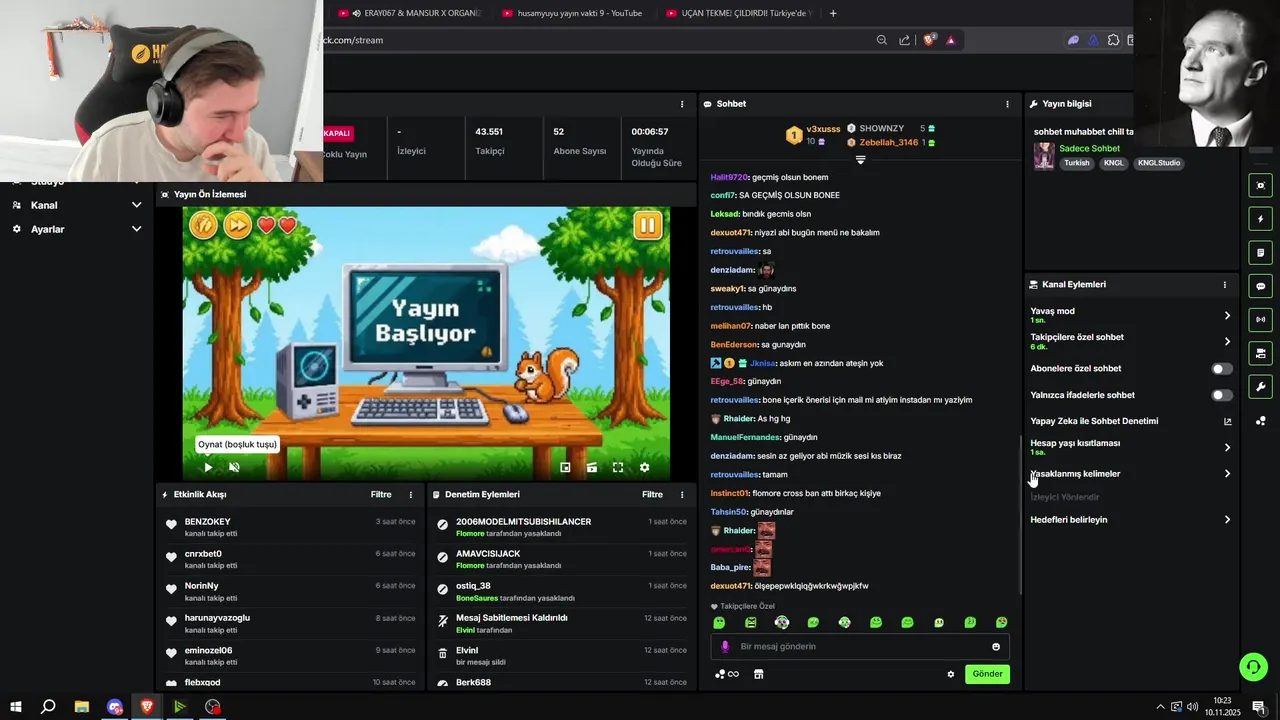Screen dimensions: 1280x720
Task: Open Etkinlik Akışı three-dot menu
Action: (410, 495)
